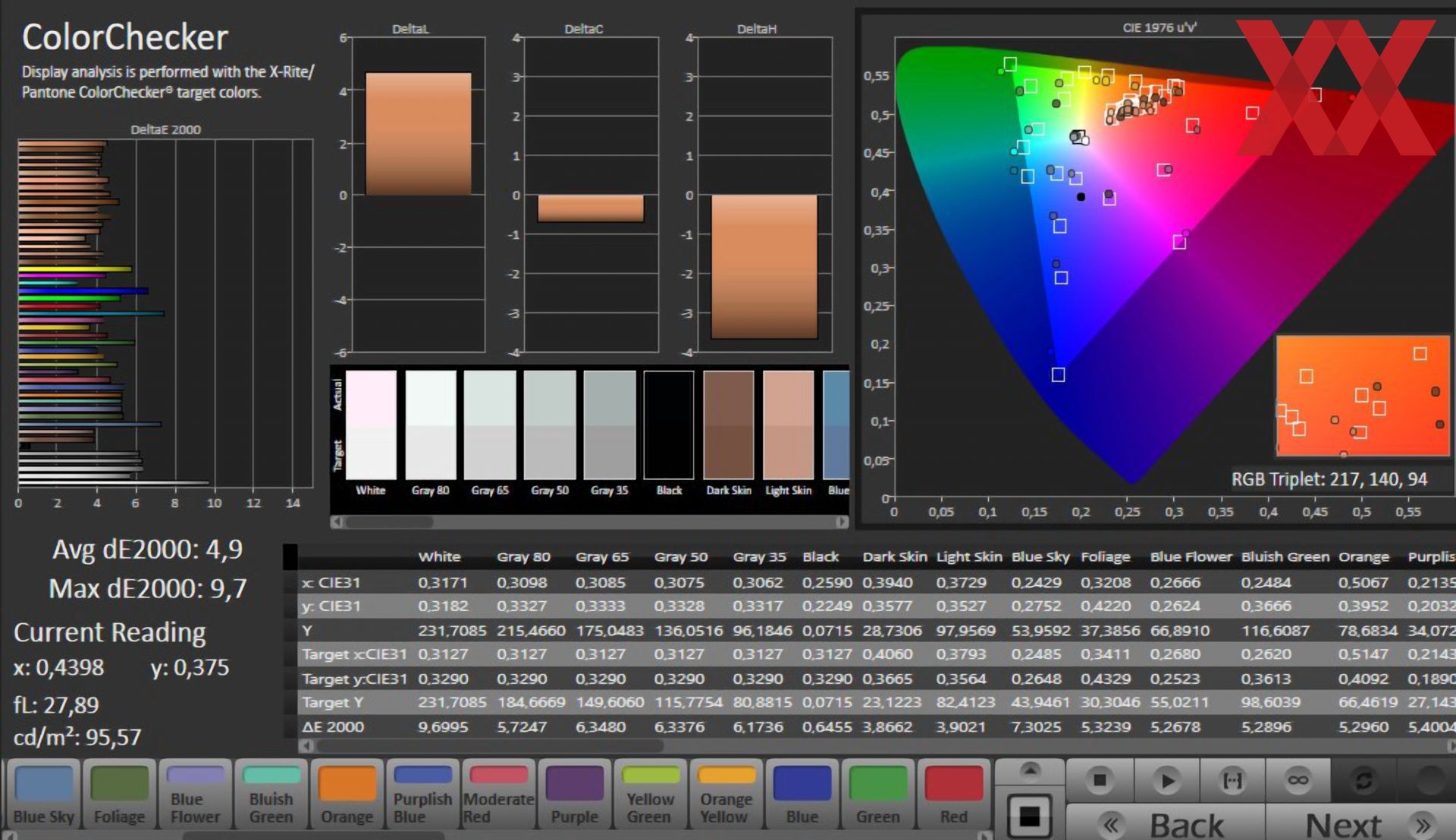Go to previous page with Back

(1166, 824)
